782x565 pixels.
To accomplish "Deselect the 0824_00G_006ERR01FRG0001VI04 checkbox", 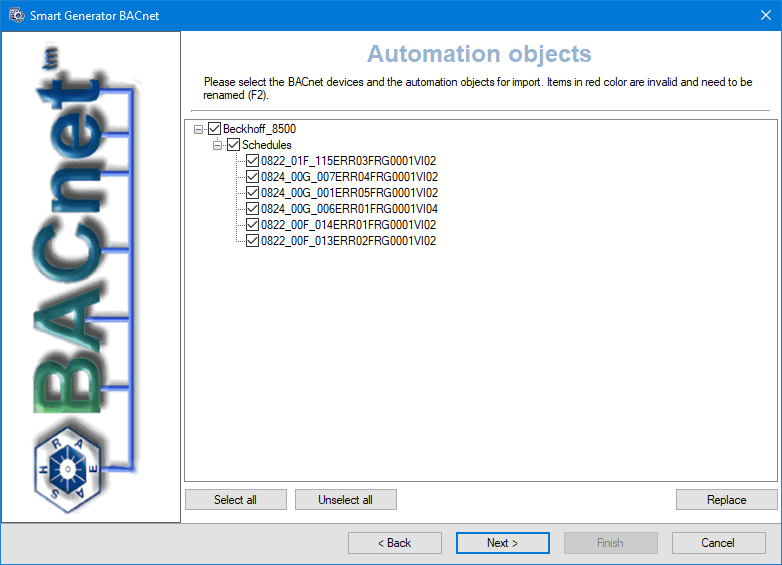I will pyautogui.click(x=253, y=209).
